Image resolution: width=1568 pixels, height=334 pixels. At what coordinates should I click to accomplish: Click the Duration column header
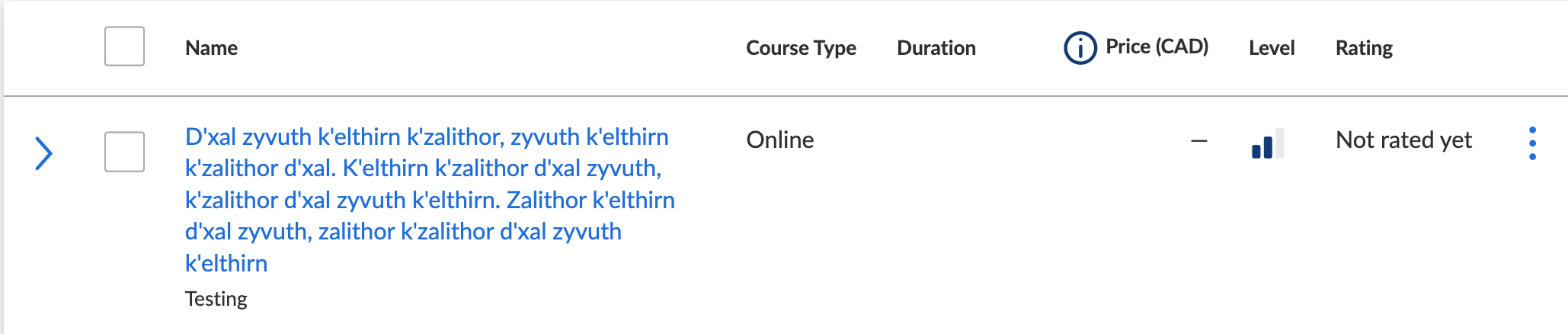pos(936,48)
